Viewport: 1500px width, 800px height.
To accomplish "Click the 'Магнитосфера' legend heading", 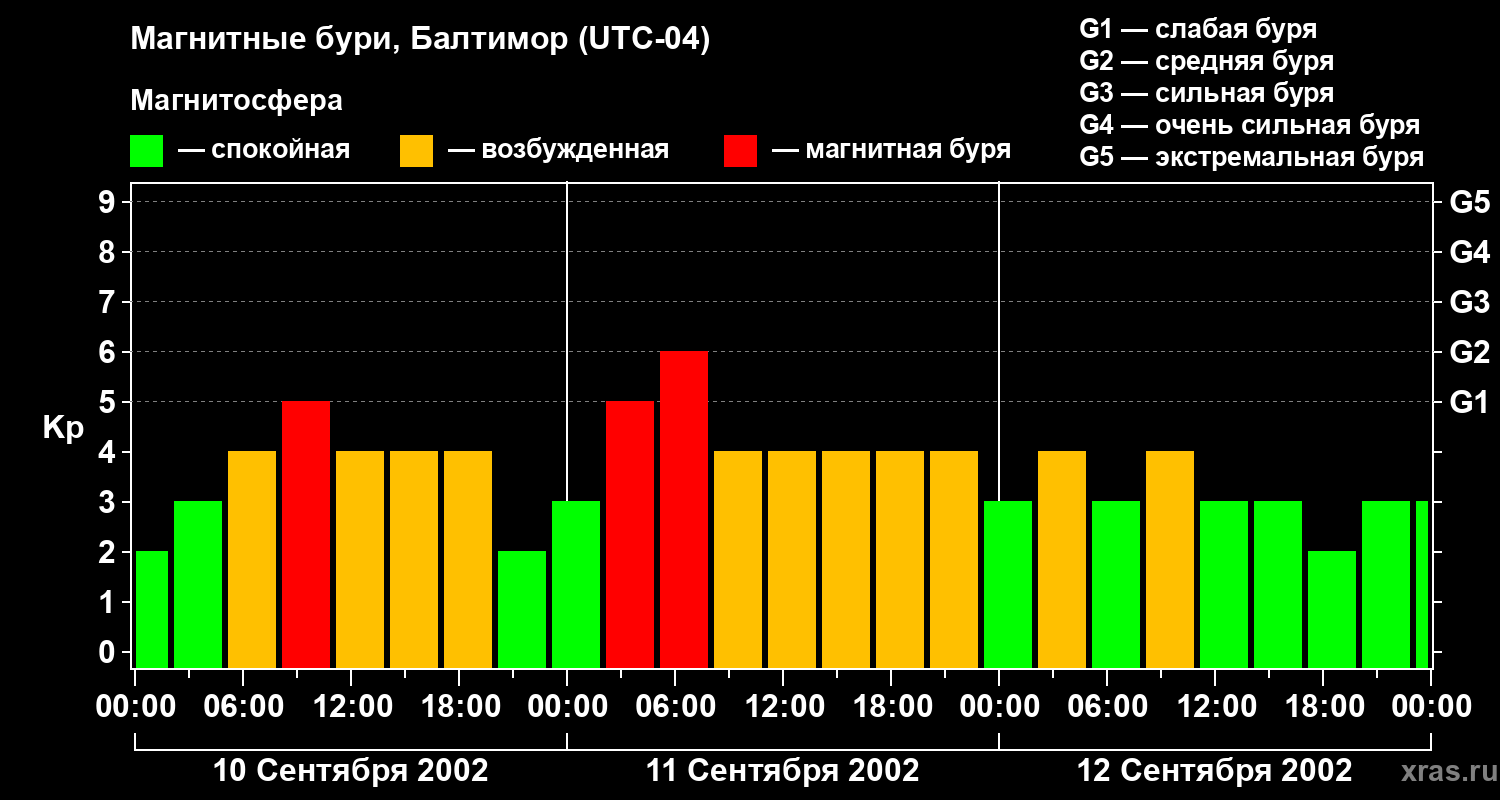I will coord(237,101).
